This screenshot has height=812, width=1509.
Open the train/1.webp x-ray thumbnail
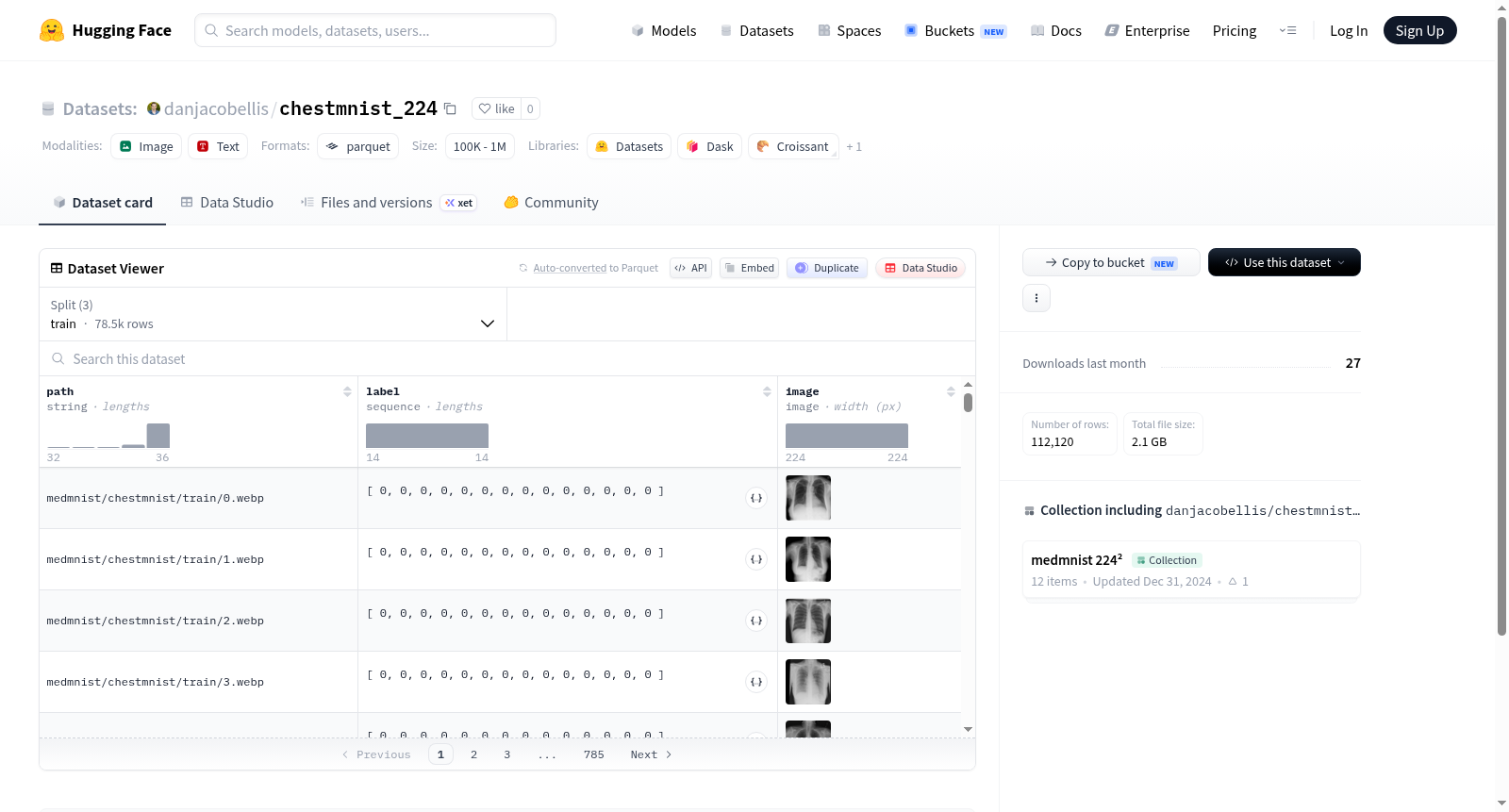(808, 559)
